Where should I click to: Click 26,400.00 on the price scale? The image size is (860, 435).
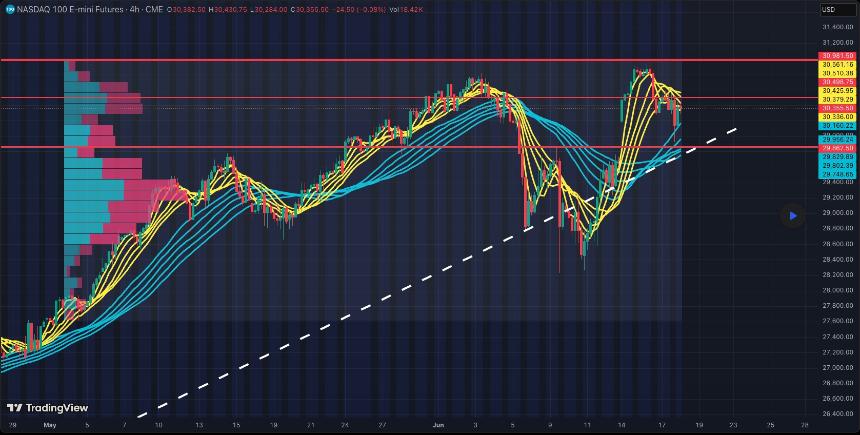pos(837,414)
